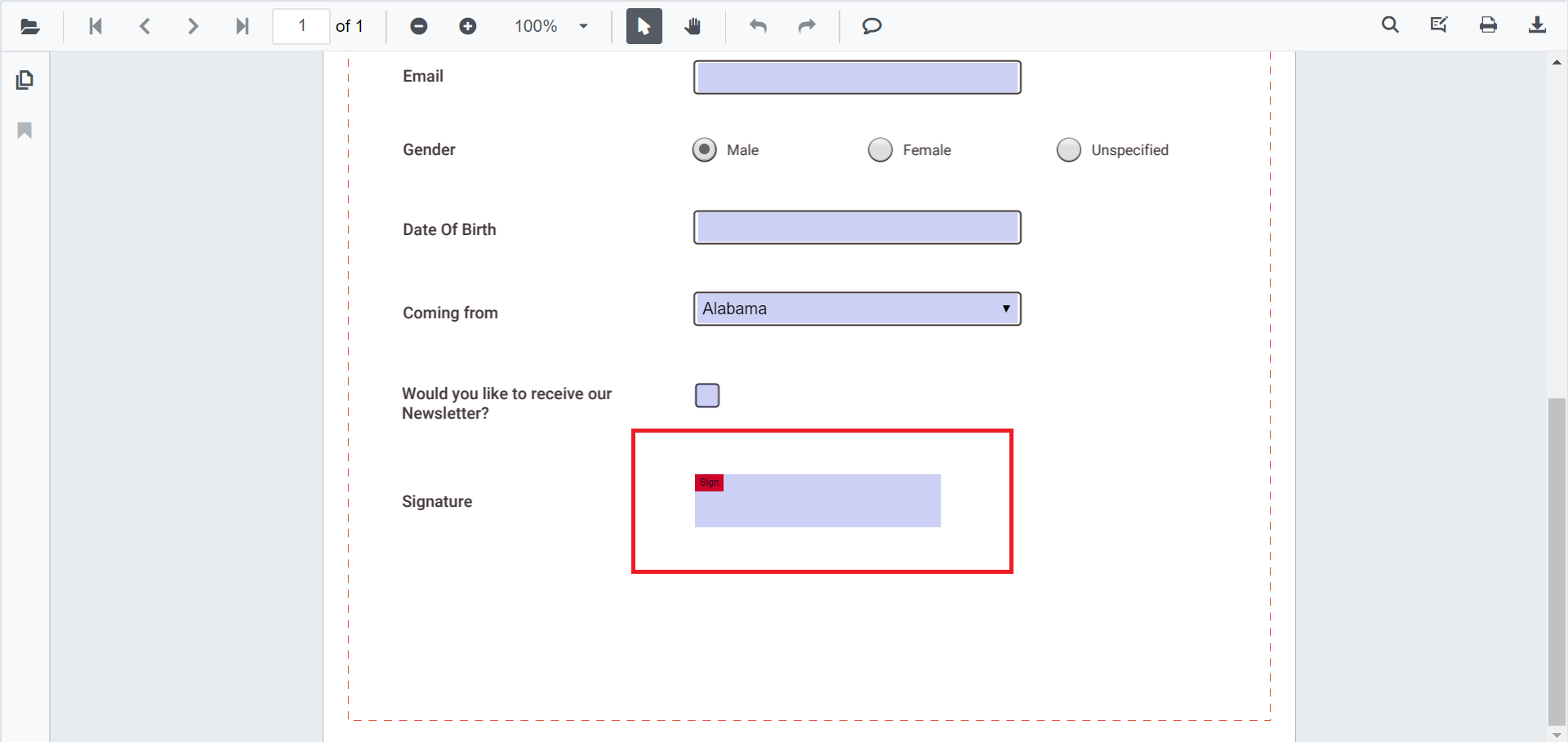Zoom out with the minus icon
Screen dimensions: 1568x742
click(419, 26)
